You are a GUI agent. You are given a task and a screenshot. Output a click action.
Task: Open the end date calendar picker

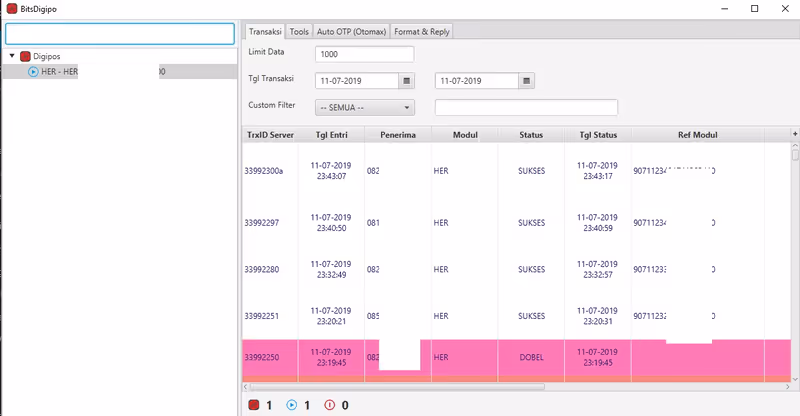click(527, 81)
